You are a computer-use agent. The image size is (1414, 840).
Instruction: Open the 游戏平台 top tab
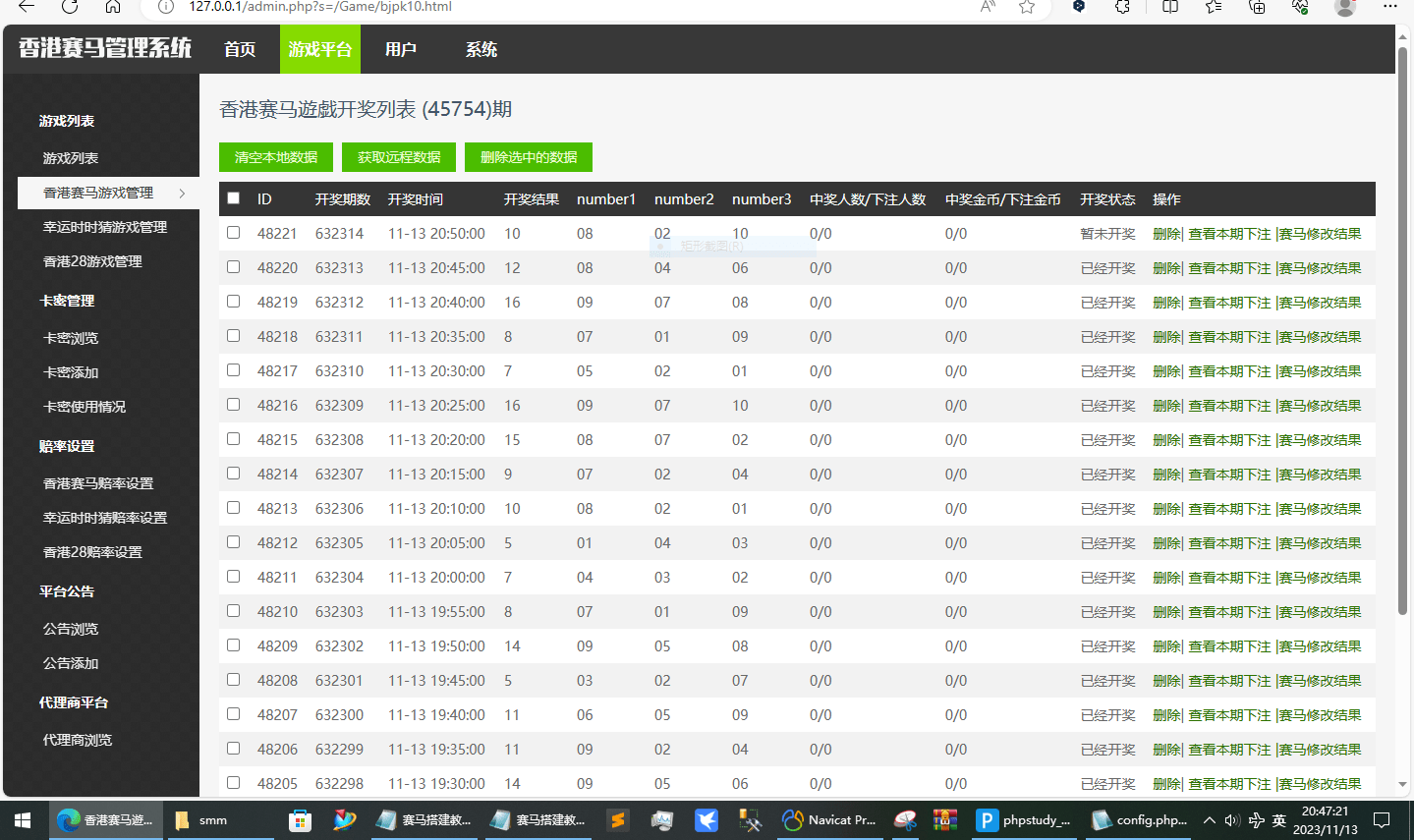pyautogui.click(x=320, y=49)
